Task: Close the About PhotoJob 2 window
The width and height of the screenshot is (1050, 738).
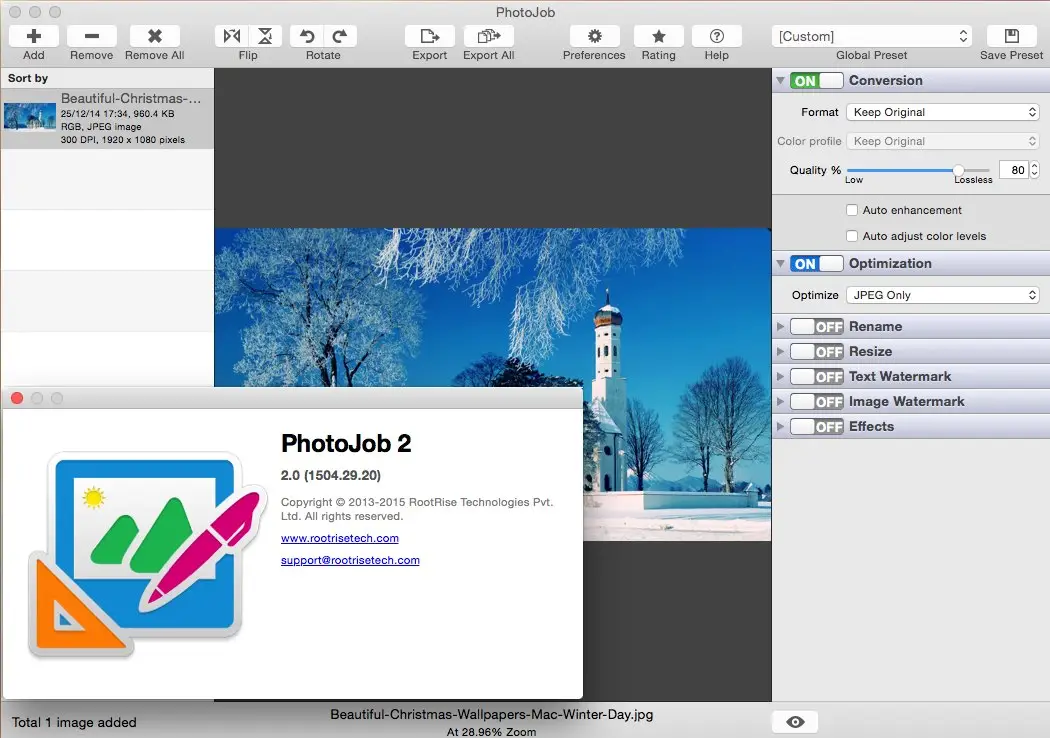Action: 17,398
